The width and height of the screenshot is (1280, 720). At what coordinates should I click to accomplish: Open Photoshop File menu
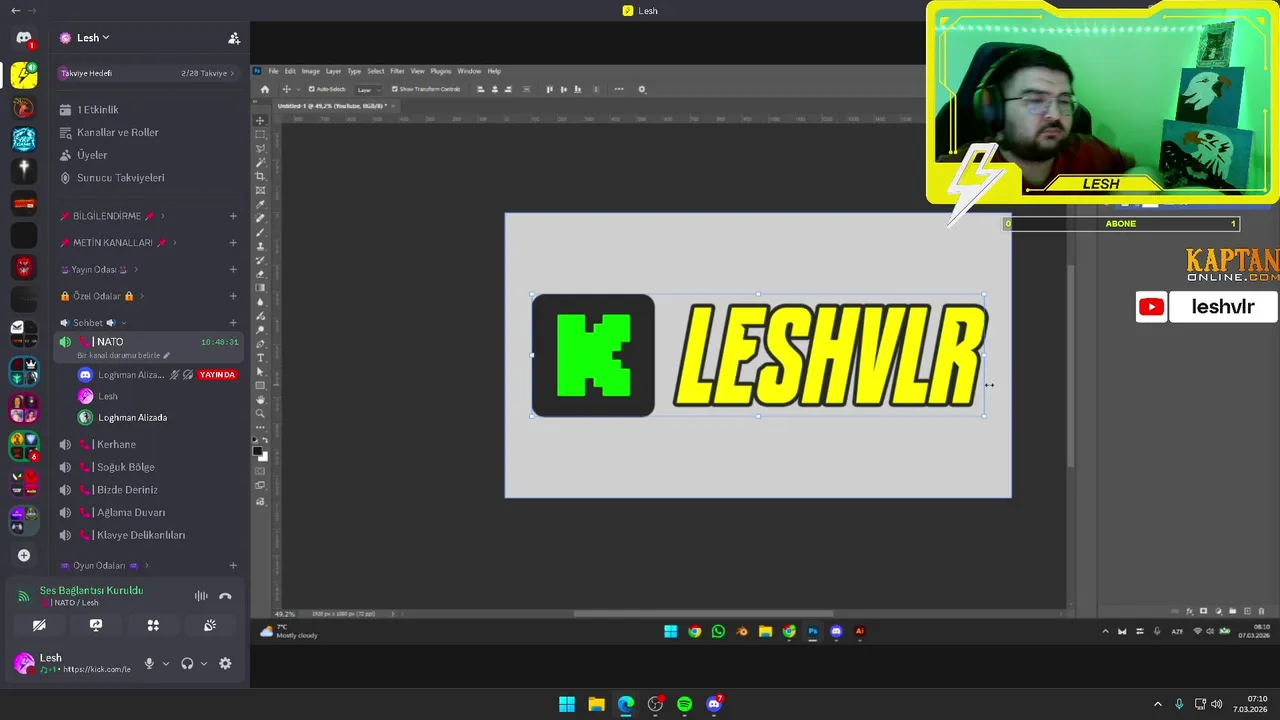[x=273, y=71]
